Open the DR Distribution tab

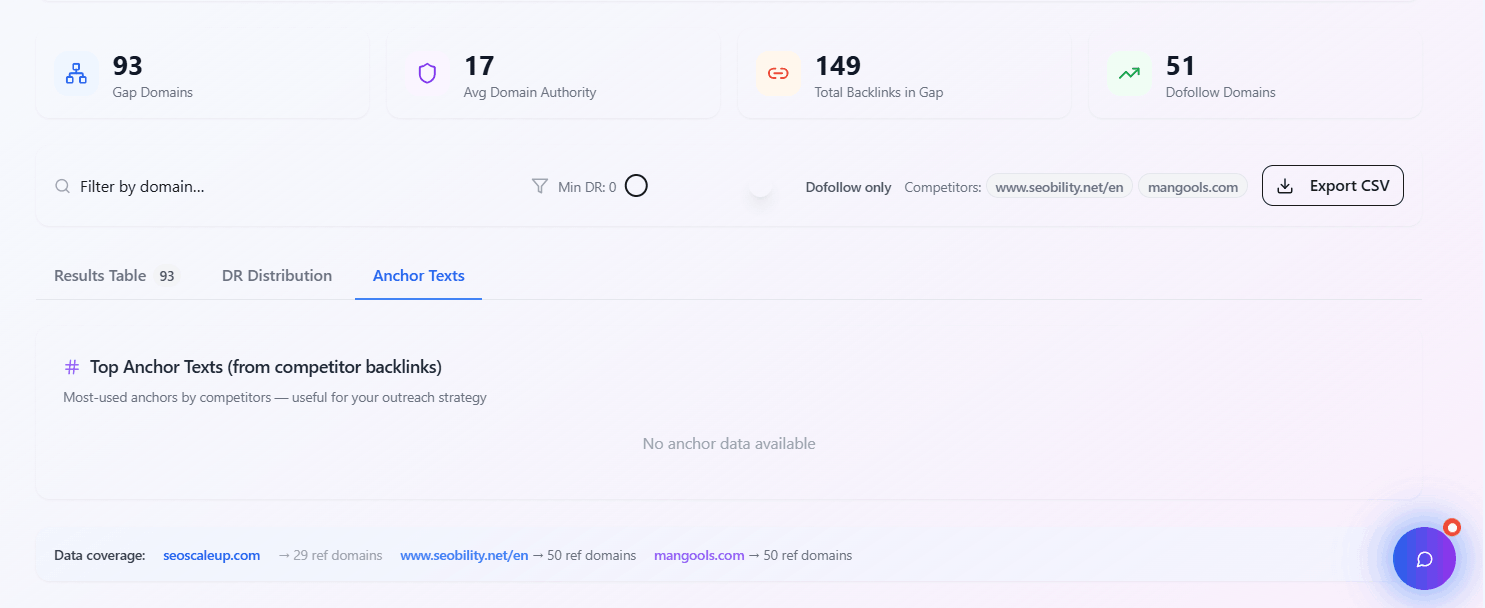point(277,275)
